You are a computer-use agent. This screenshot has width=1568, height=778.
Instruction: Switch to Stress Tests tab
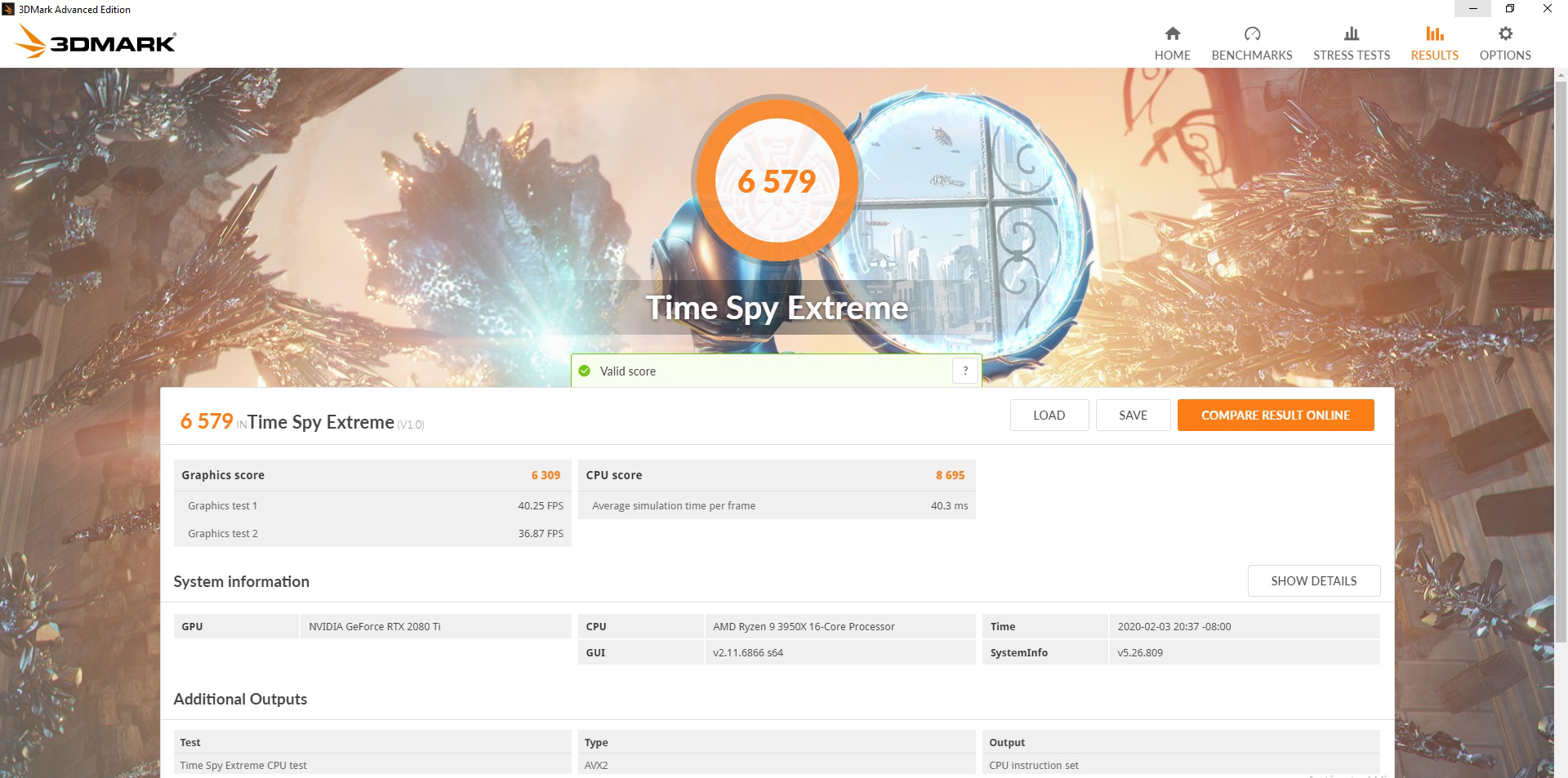tap(1352, 44)
